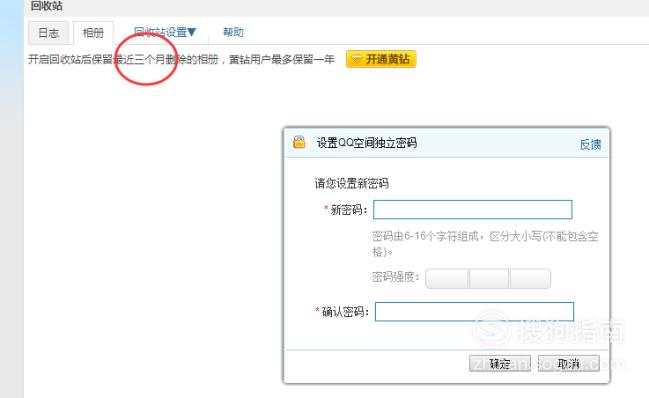
Task: Confirm with the 确定 button
Action: pyautogui.click(x=500, y=364)
